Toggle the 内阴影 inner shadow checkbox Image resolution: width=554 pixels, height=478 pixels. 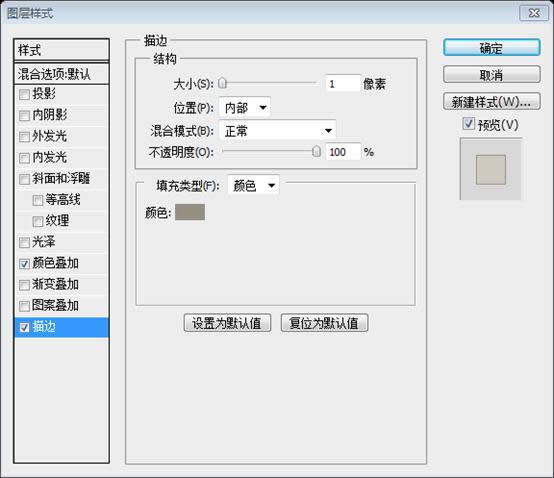(x=24, y=116)
